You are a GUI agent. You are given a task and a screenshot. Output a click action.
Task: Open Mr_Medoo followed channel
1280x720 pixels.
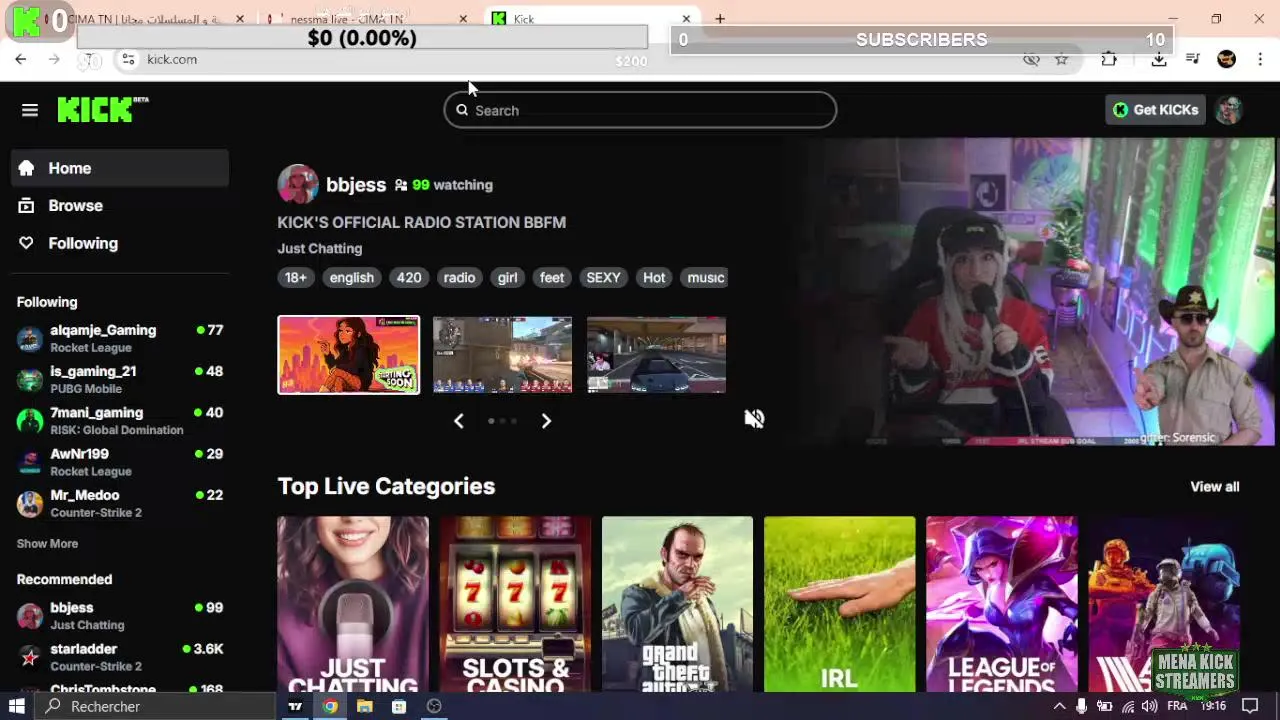click(x=120, y=503)
